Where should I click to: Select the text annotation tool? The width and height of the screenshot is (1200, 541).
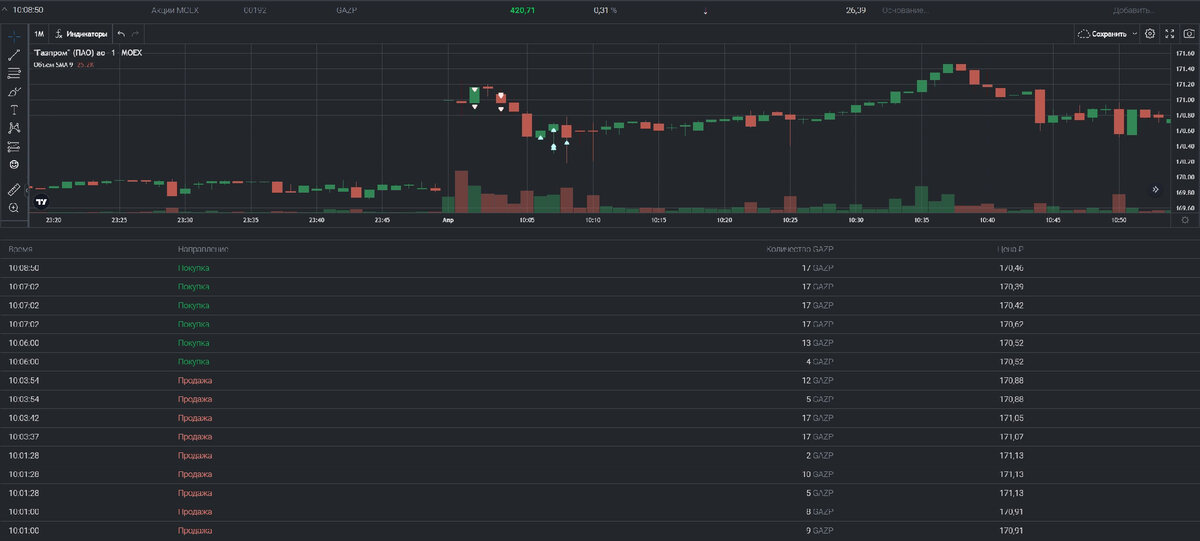14,109
